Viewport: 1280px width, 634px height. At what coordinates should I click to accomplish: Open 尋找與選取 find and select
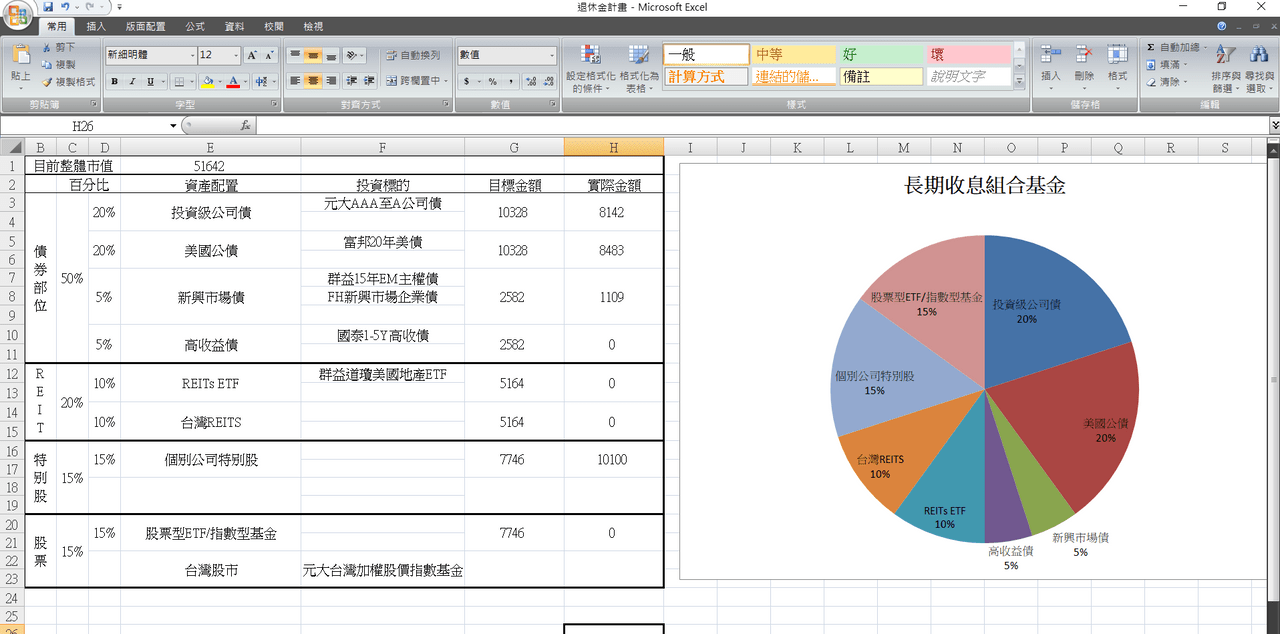(x=1260, y=68)
